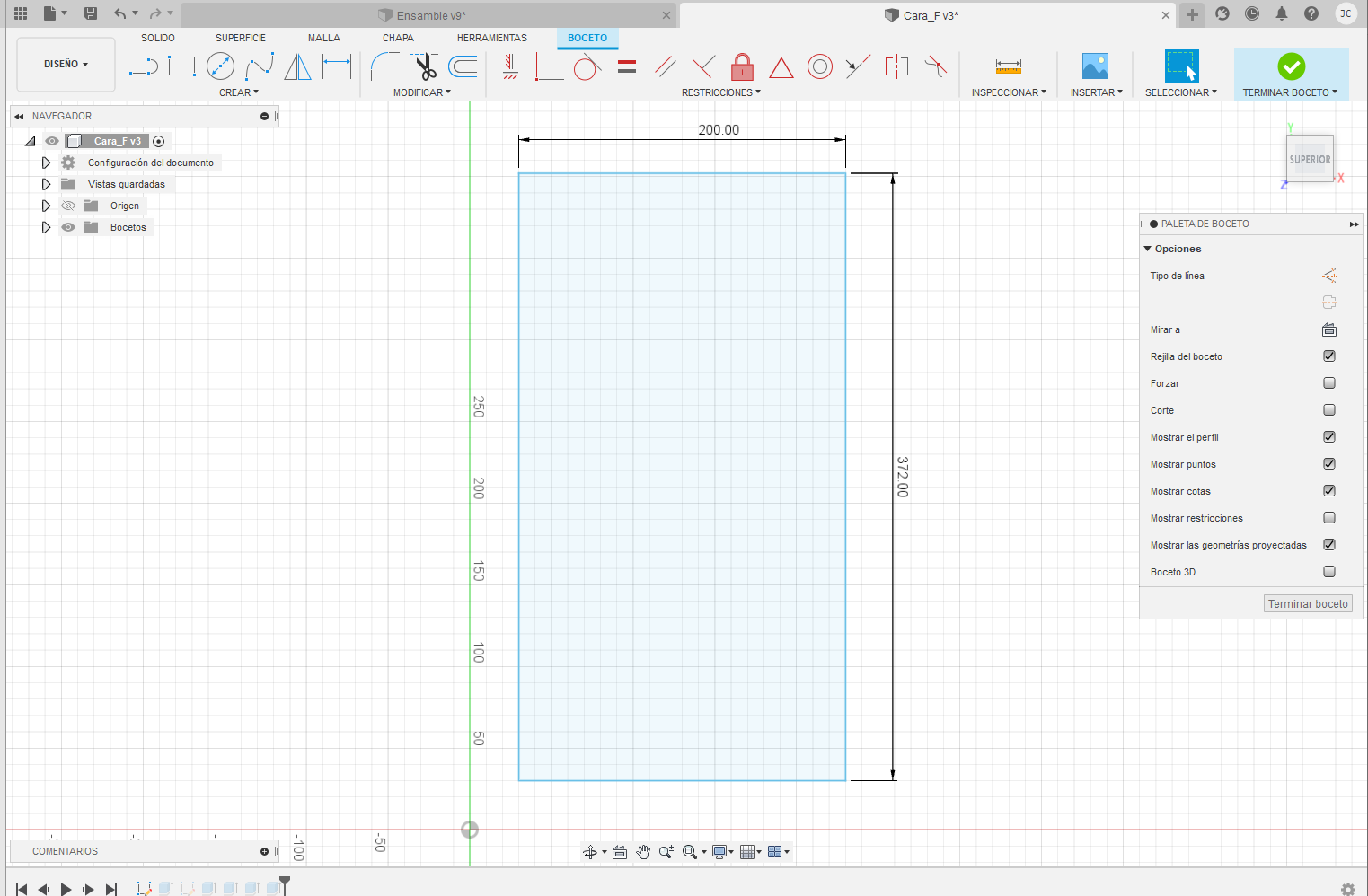1368x896 pixels.
Task: Apply the Symmetry constraint
Action: 896,66
